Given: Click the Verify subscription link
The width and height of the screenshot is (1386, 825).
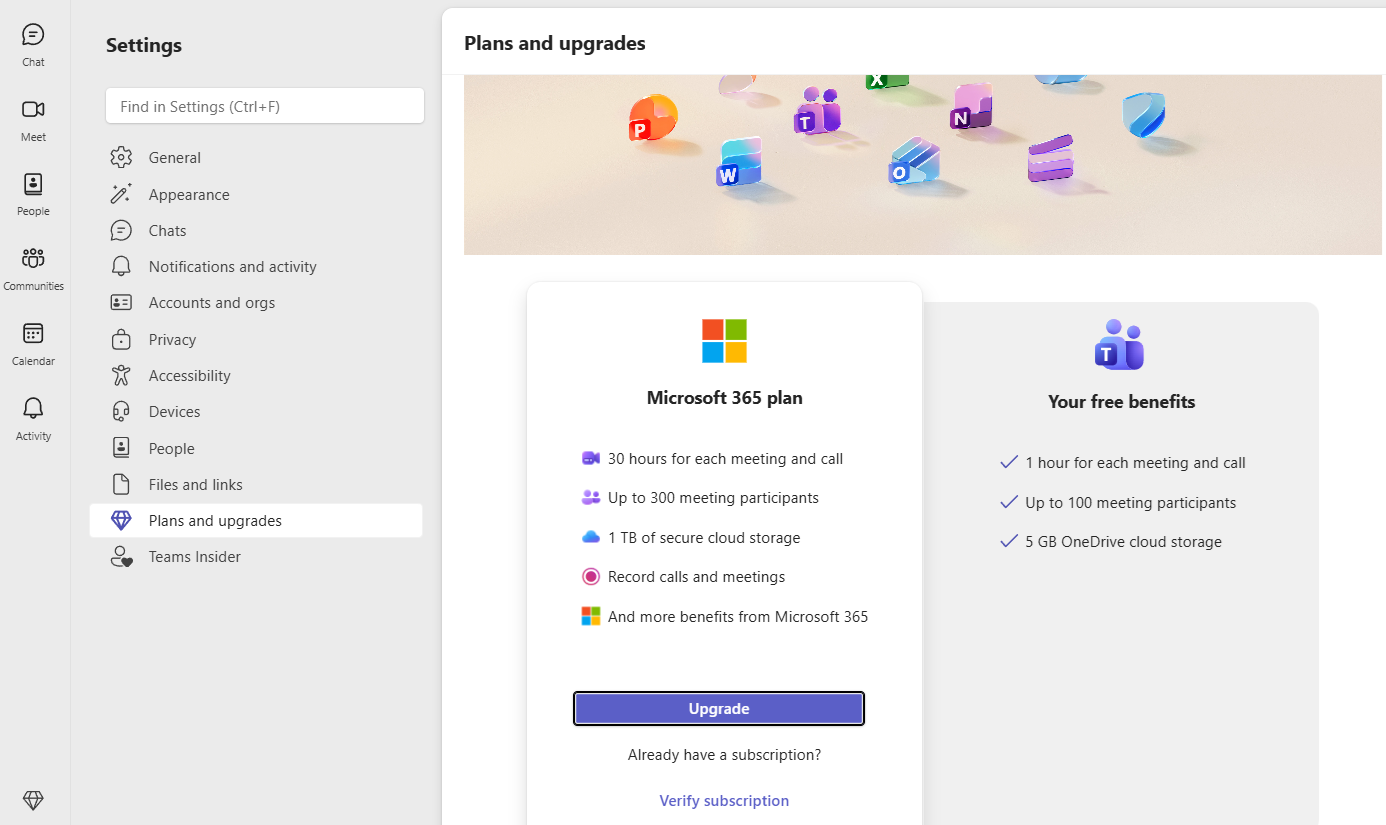Looking at the screenshot, I should [x=724, y=800].
